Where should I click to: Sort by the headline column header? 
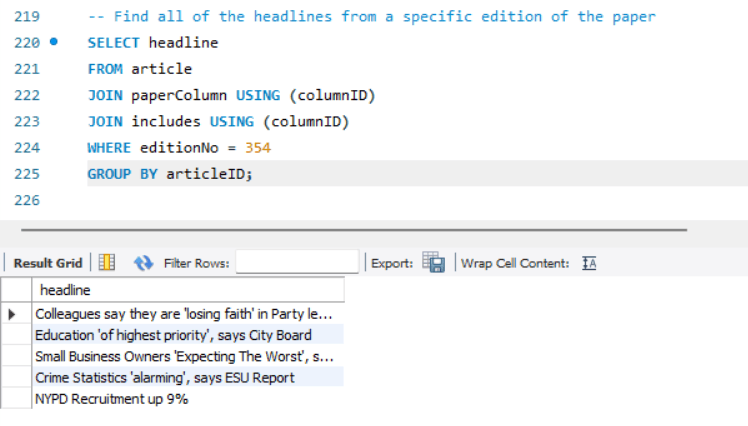(188, 290)
